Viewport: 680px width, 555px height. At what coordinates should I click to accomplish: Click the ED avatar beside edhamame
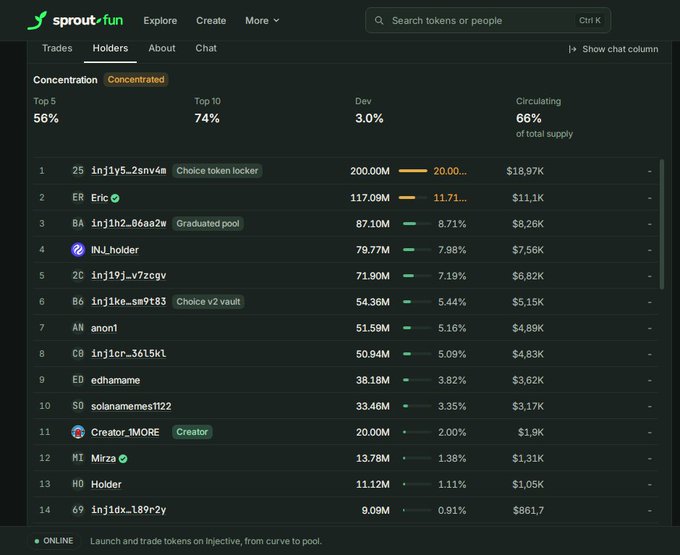(x=78, y=380)
